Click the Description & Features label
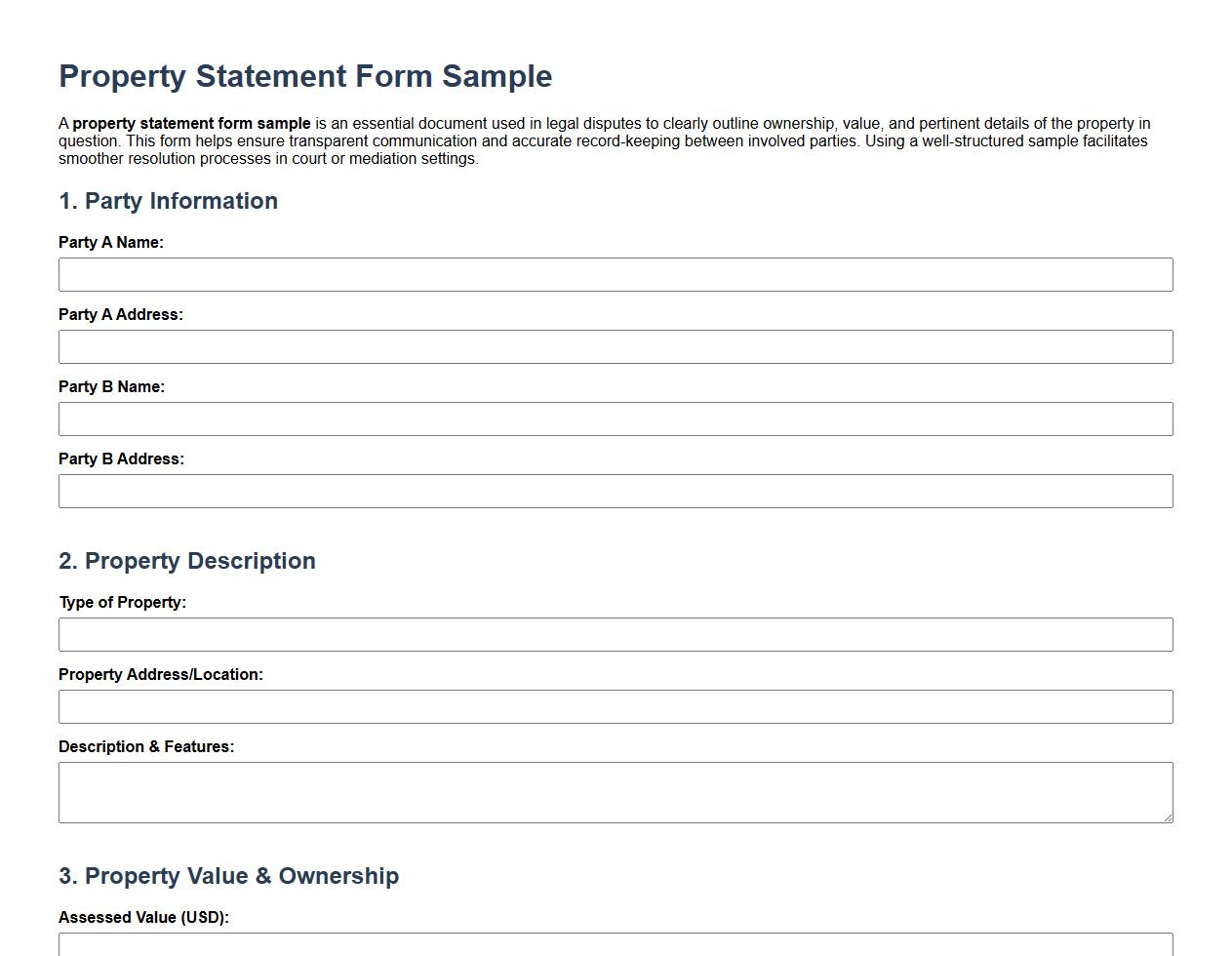The width and height of the screenshot is (1232, 956). [x=146, y=746]
